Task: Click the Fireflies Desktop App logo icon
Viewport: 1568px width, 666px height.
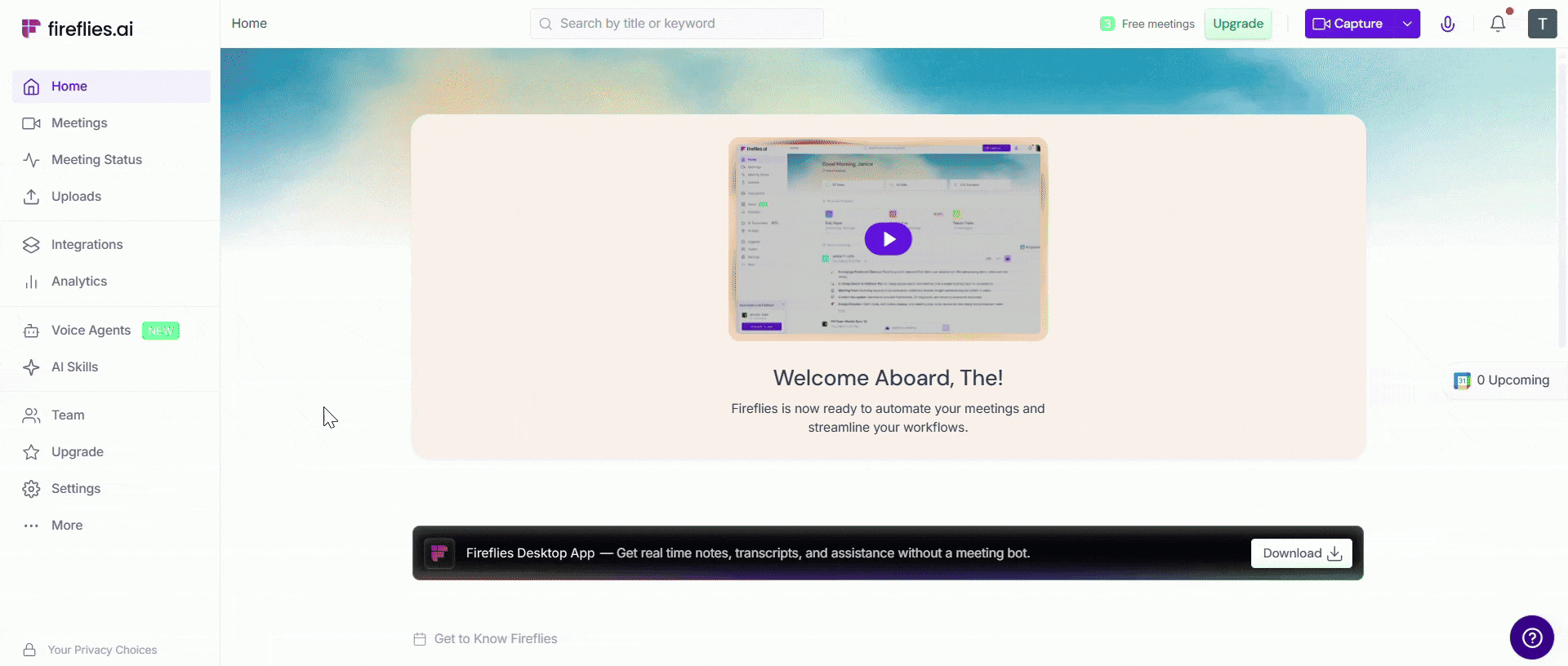Action: click(x=439, y=553)
